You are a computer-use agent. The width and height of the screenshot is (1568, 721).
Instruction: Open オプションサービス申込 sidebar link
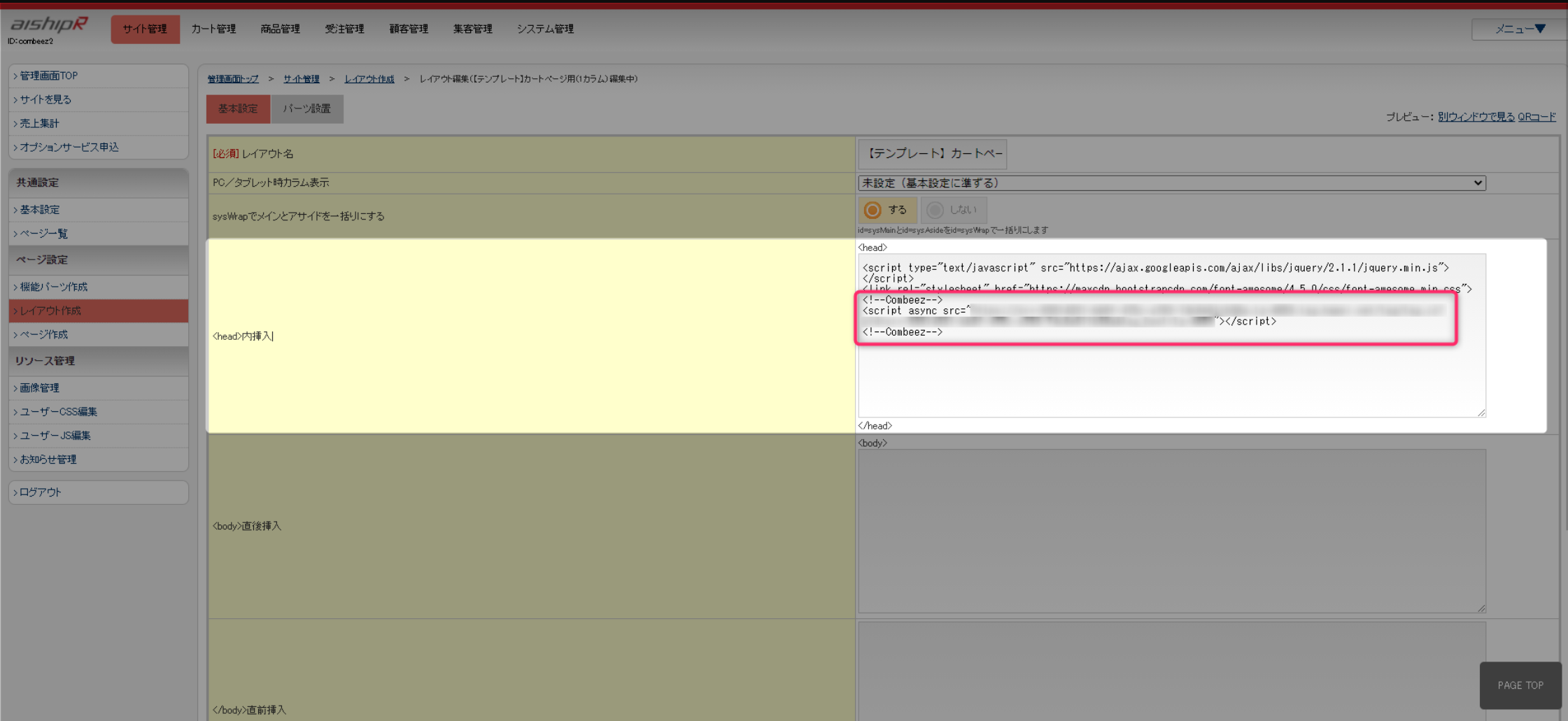pyautogui.click(x=99, y=147)
